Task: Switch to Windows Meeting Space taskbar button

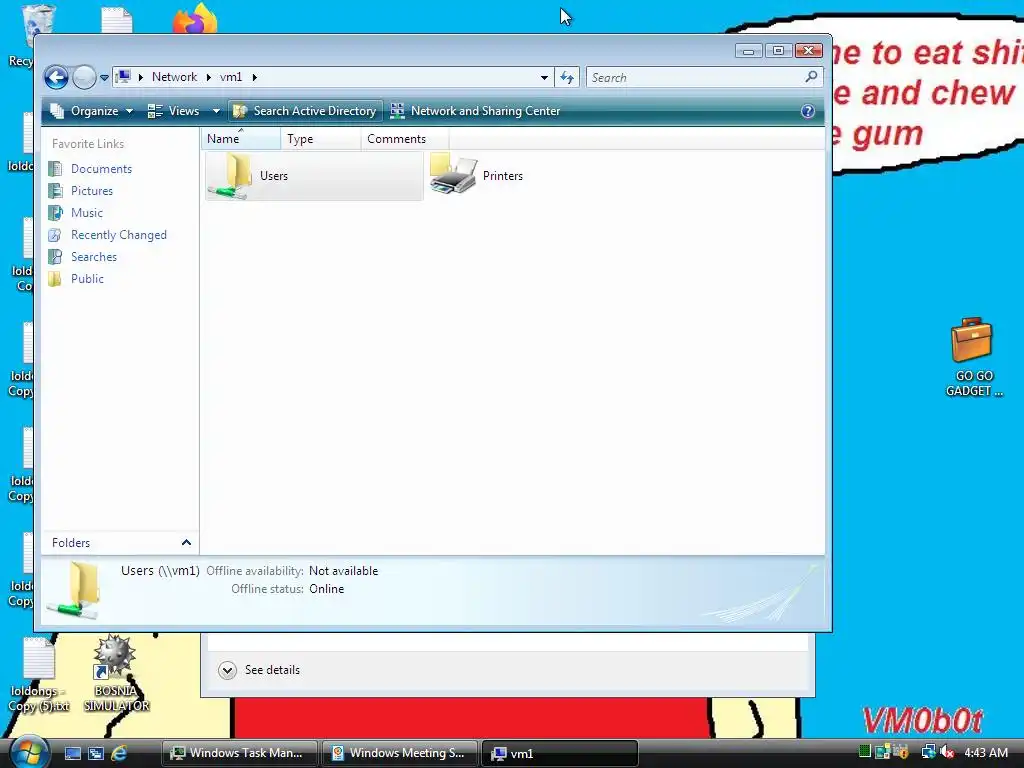Action: click(x=400, y=753)
